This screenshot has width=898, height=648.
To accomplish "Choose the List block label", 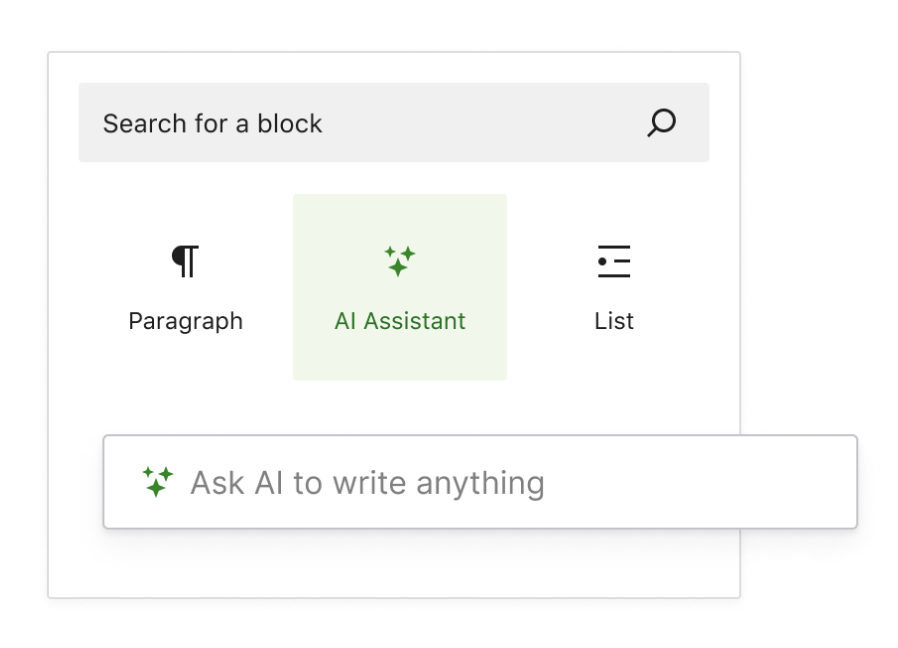I will [614, 321].
